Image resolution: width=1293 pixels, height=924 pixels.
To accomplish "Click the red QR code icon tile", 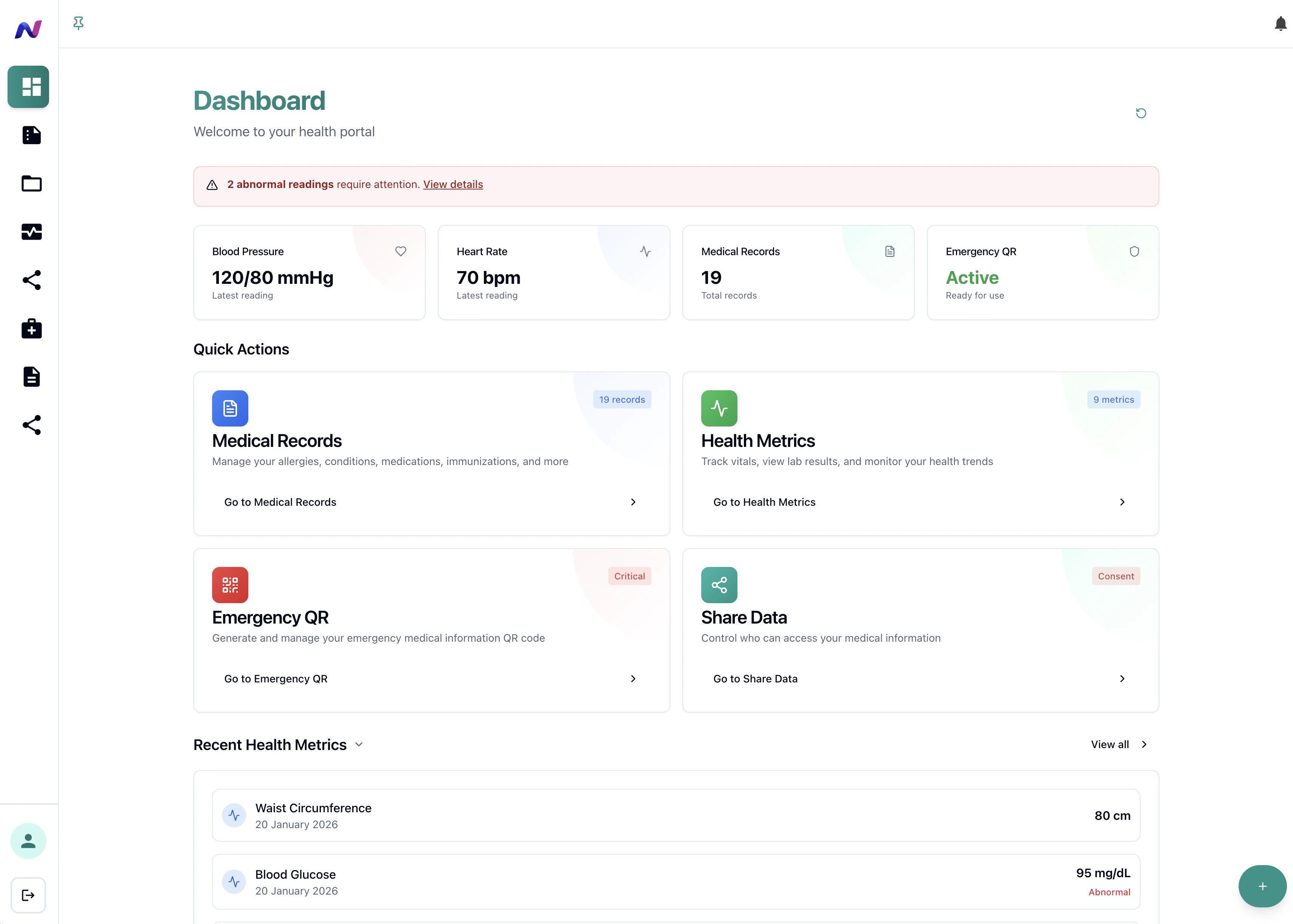I will click(x=230, y=584).
